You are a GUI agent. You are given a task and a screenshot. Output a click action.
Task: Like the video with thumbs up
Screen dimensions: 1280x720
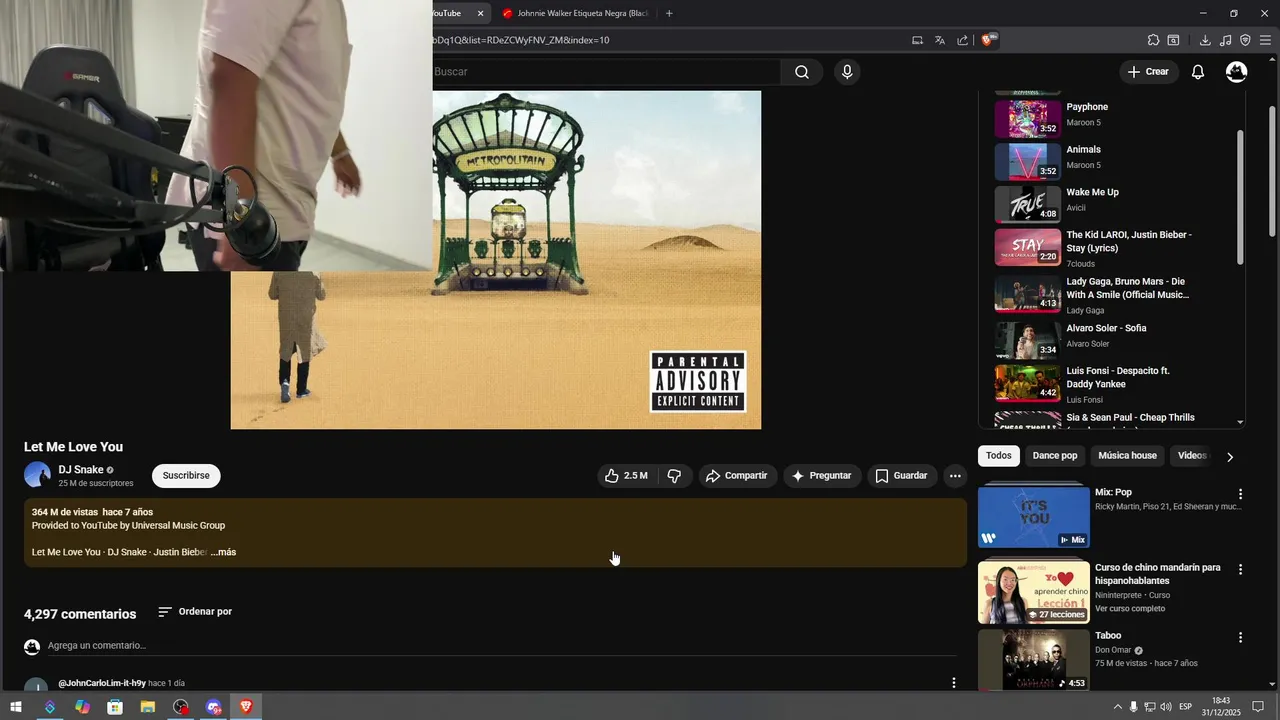point(626,476)
